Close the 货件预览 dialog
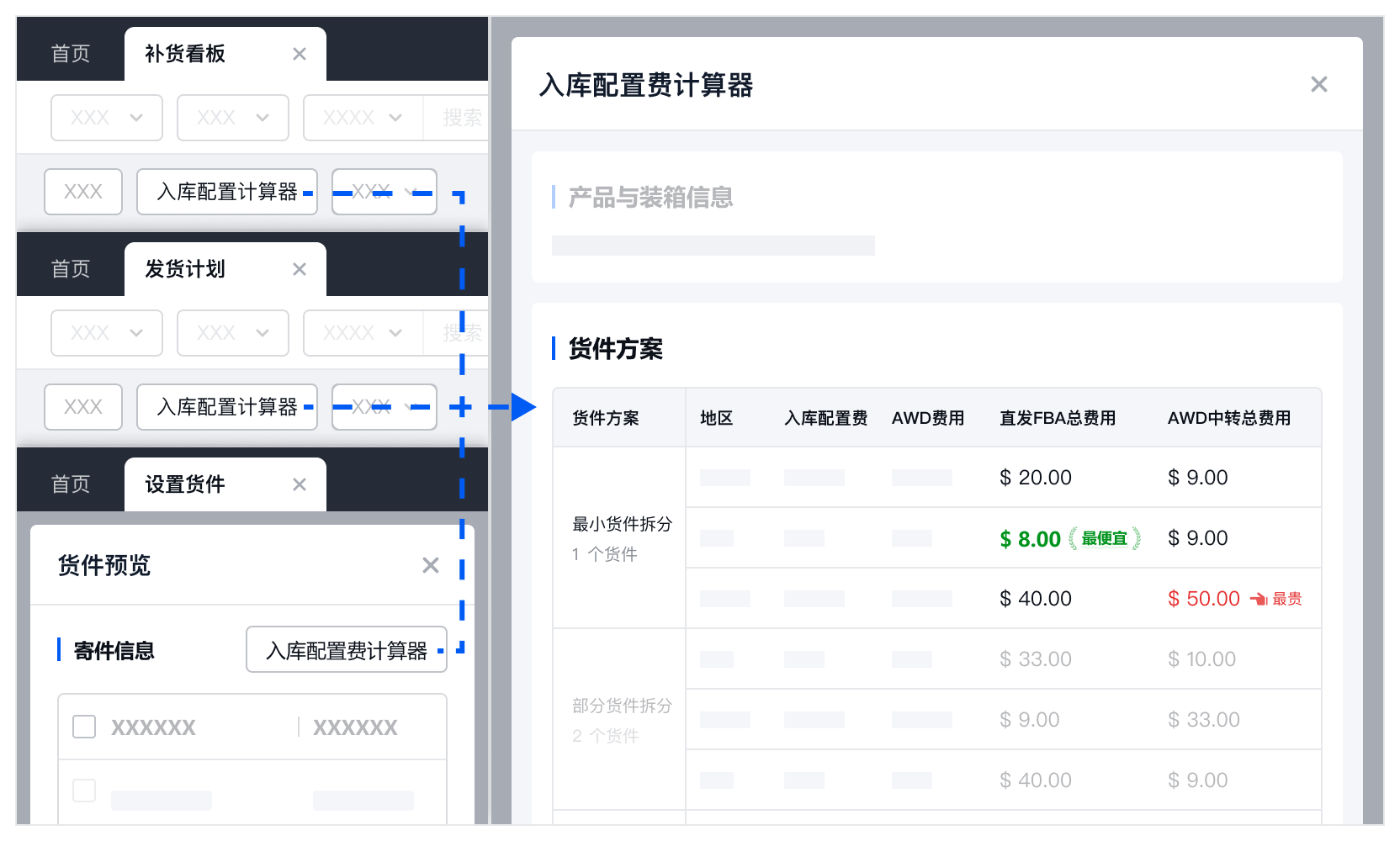Screen dimensions: 1400x841 point(431,565)
